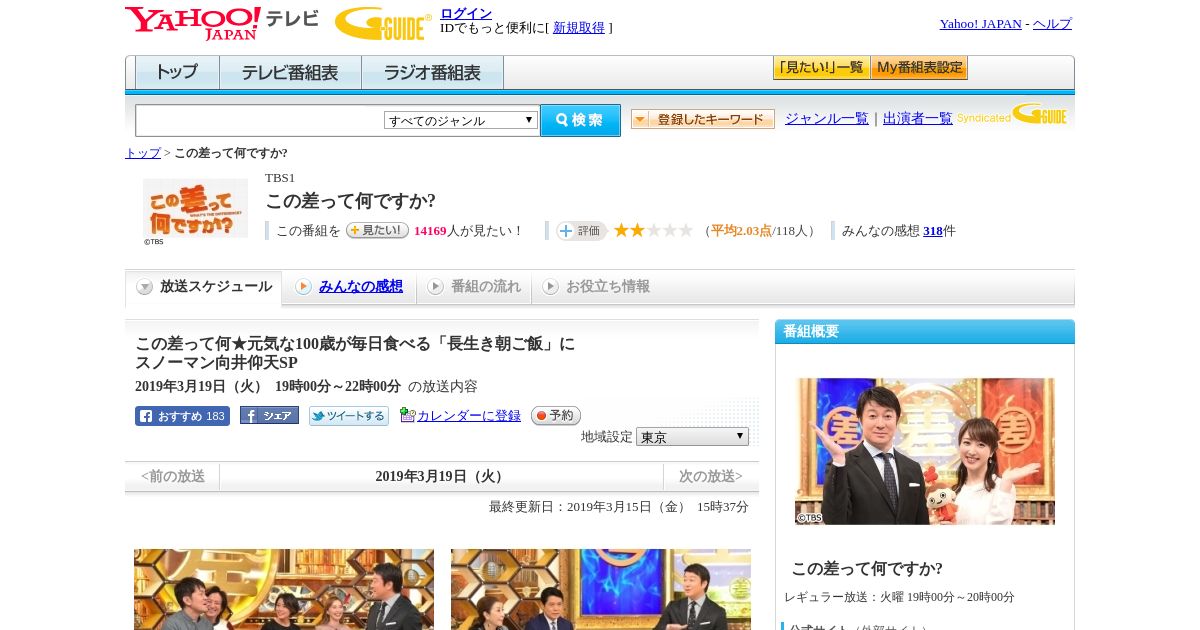Click the 平均2.03点/118人 rating text
The height and width of the screenshot is (630, 1200).
pyautogui.click(x=760, y=231)
